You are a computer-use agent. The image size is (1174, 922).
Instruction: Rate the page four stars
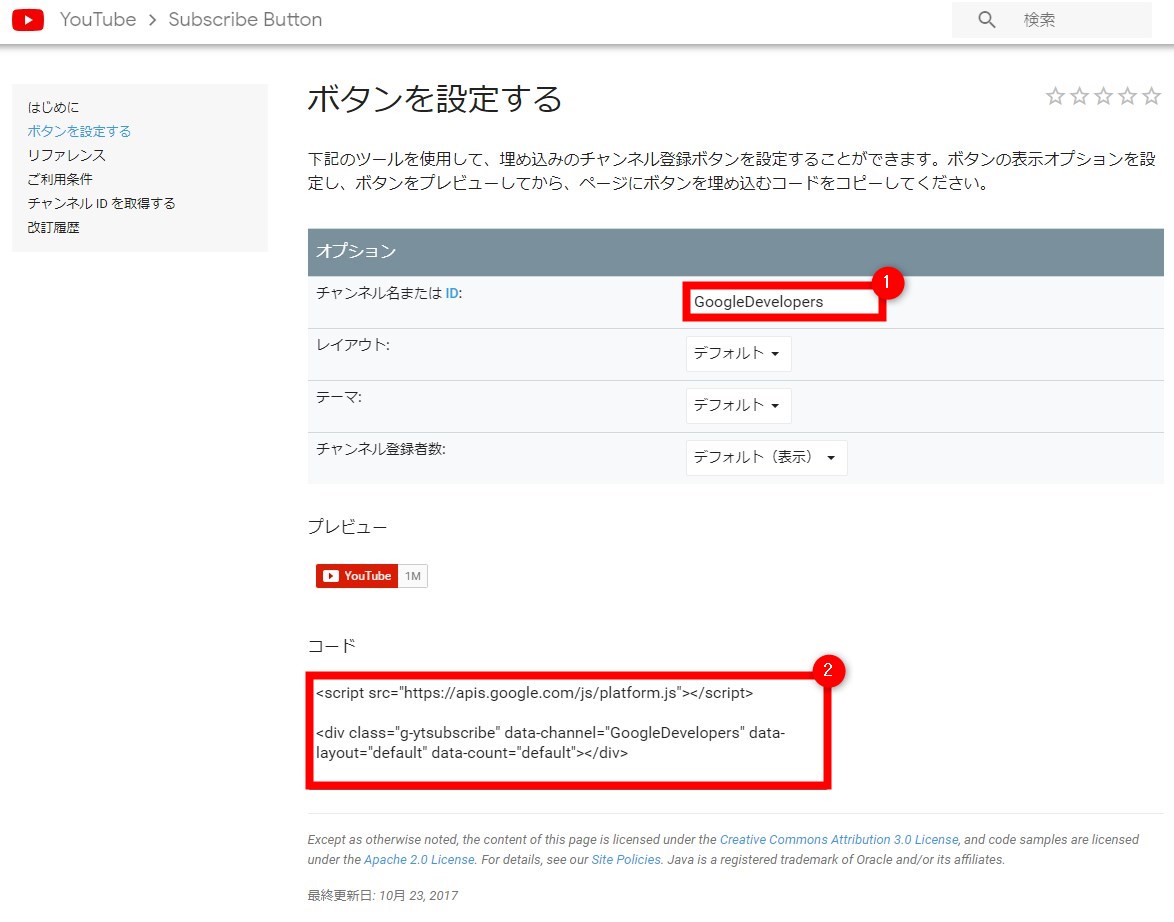[1127, 96]
